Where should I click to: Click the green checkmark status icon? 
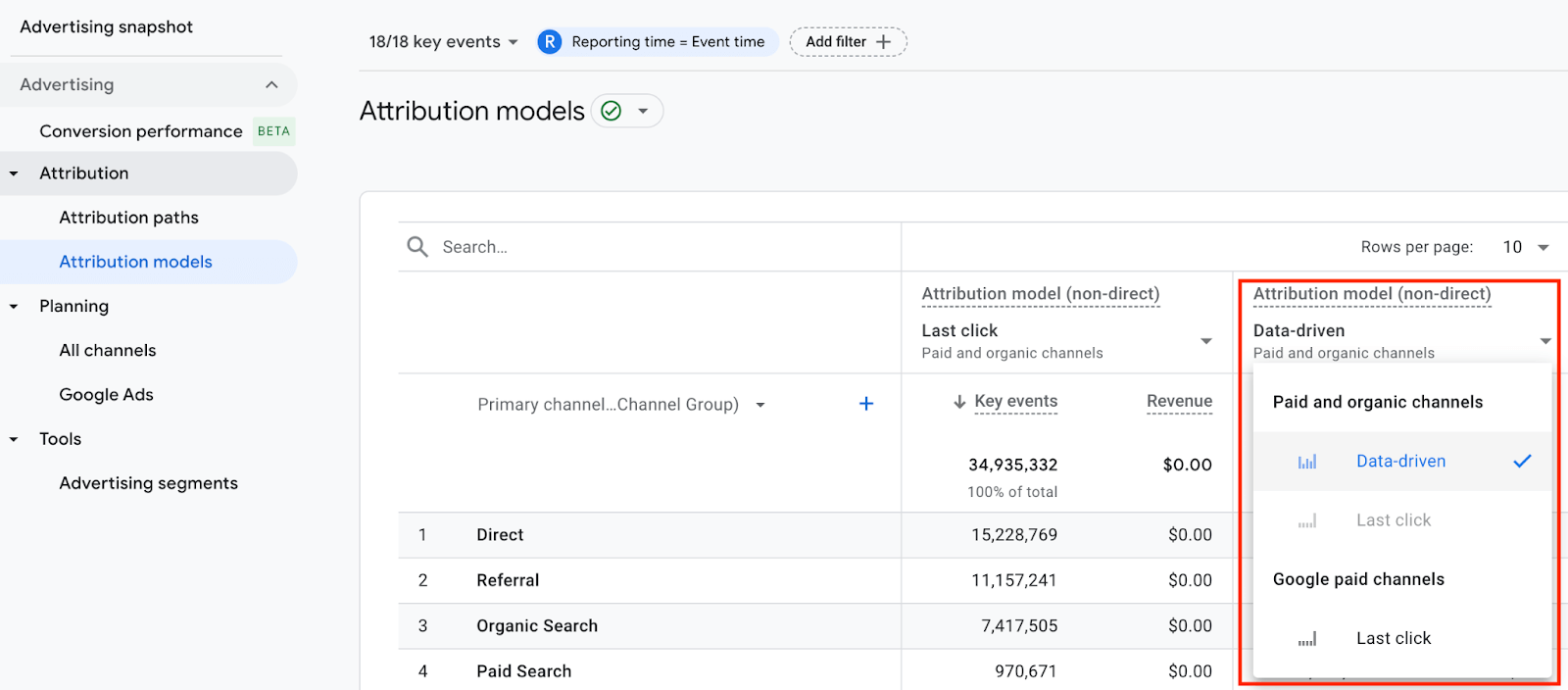612,111
